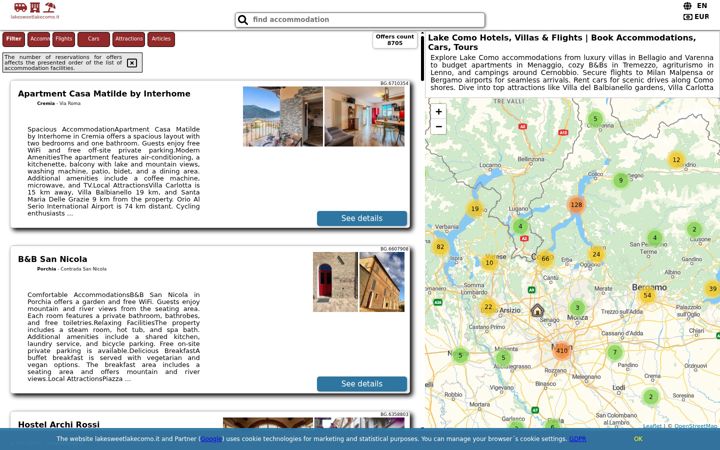Open the EUR currency selector

[x=702, y=17]
